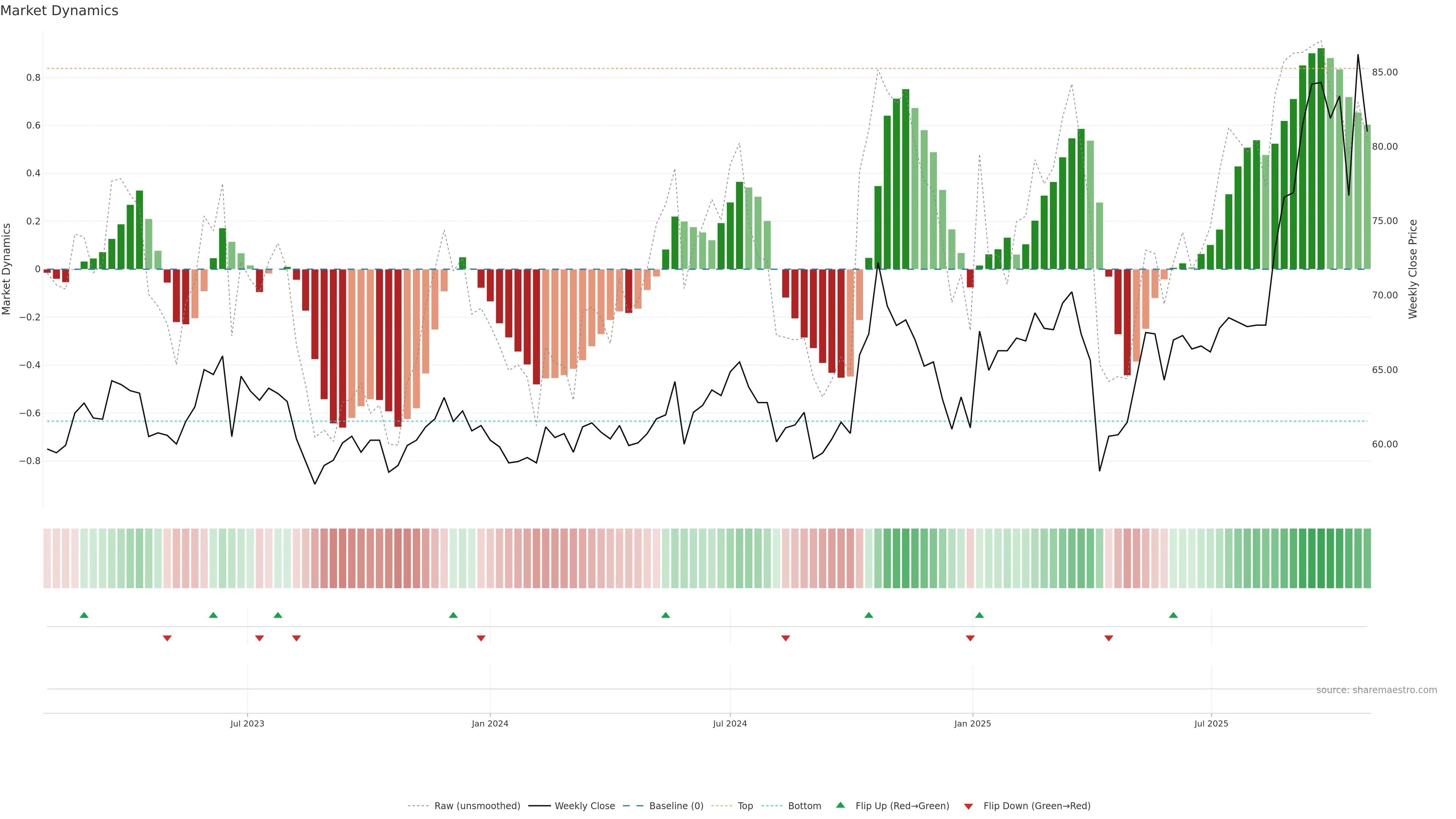The height and width of the screenshot is (819, 1456).
Task: Click the last green flip-up marker before Jul 2025
Action: coord(1174,615)
